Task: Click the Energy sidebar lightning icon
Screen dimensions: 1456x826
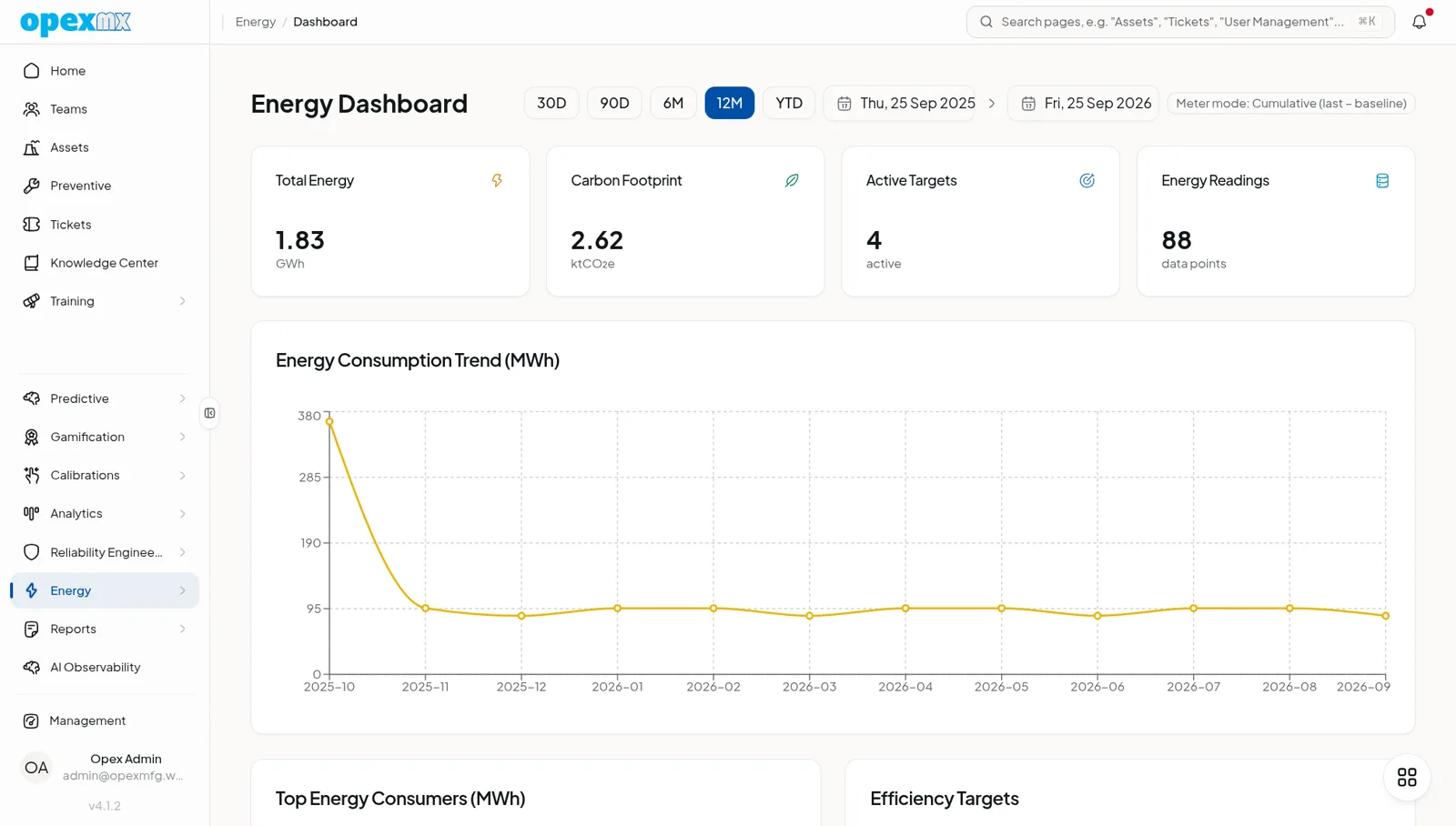Action: tap(32, 590)
